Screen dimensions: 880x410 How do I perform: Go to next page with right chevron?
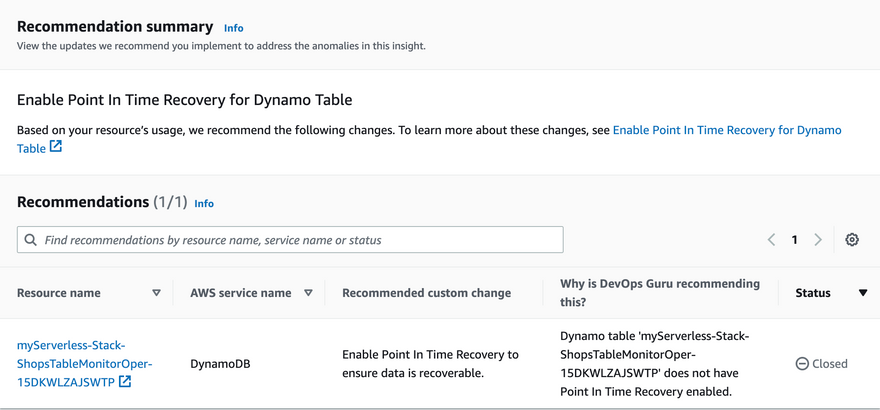point(818,240)
